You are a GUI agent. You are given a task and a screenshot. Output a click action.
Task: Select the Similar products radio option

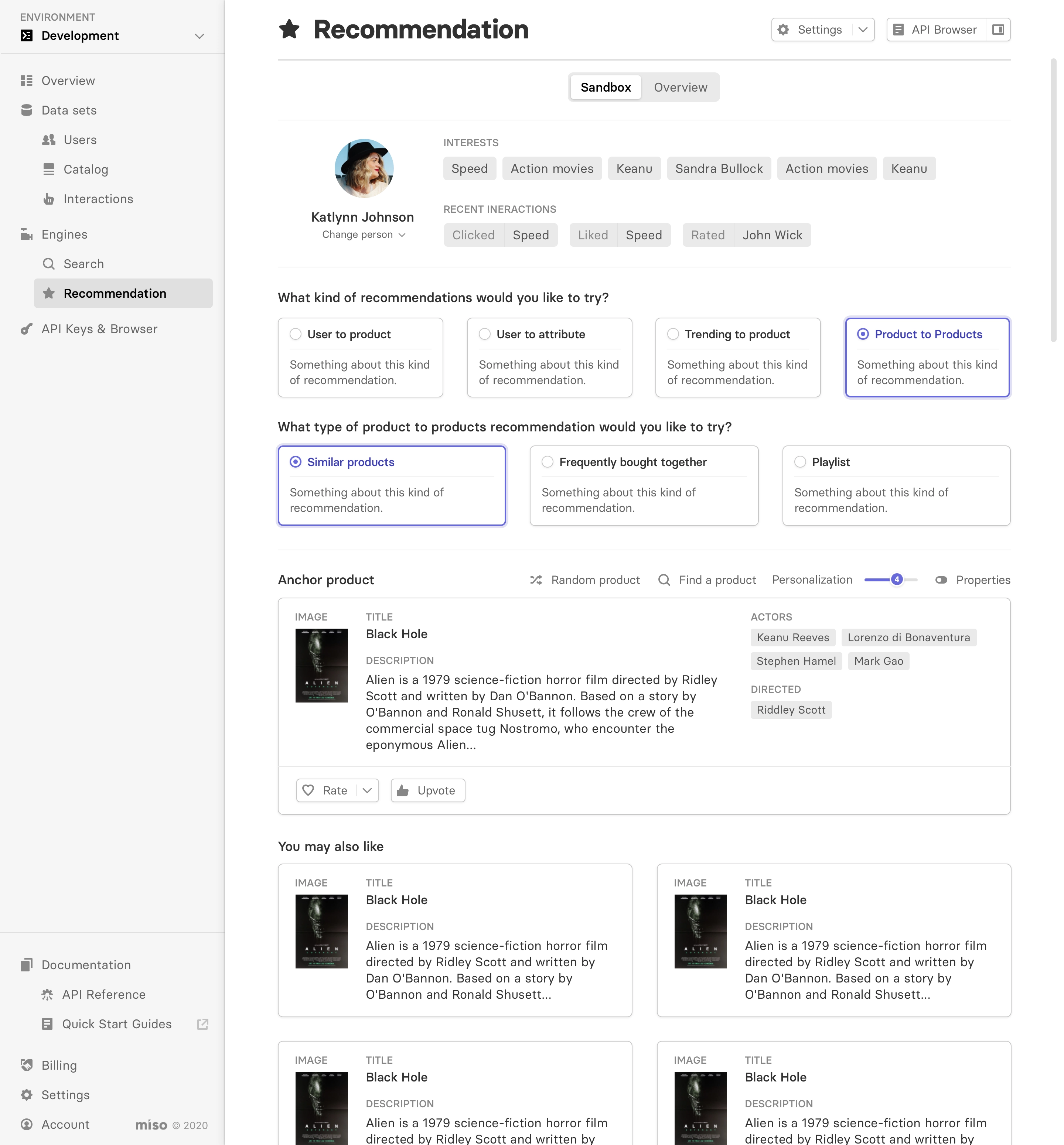[x=295, y=462]
